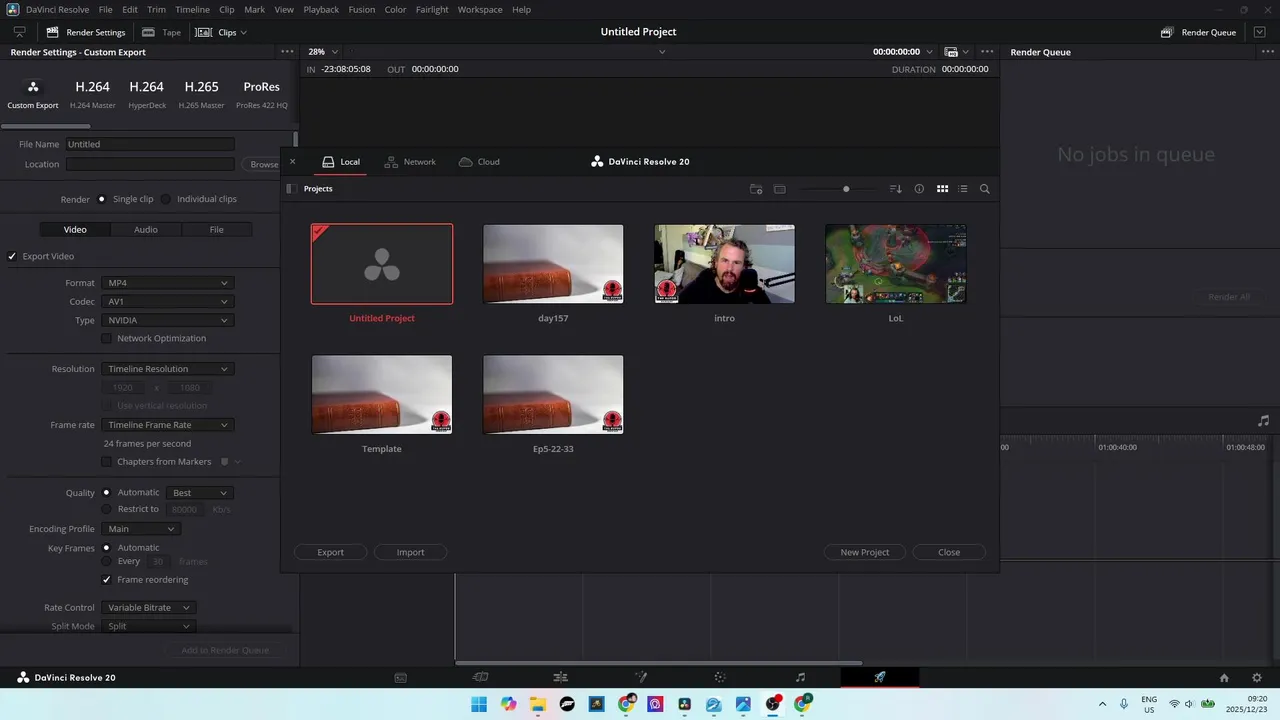1280x720 pixels.
Task: Open the Fairlight page music note icon
Action: click(800, 677)
